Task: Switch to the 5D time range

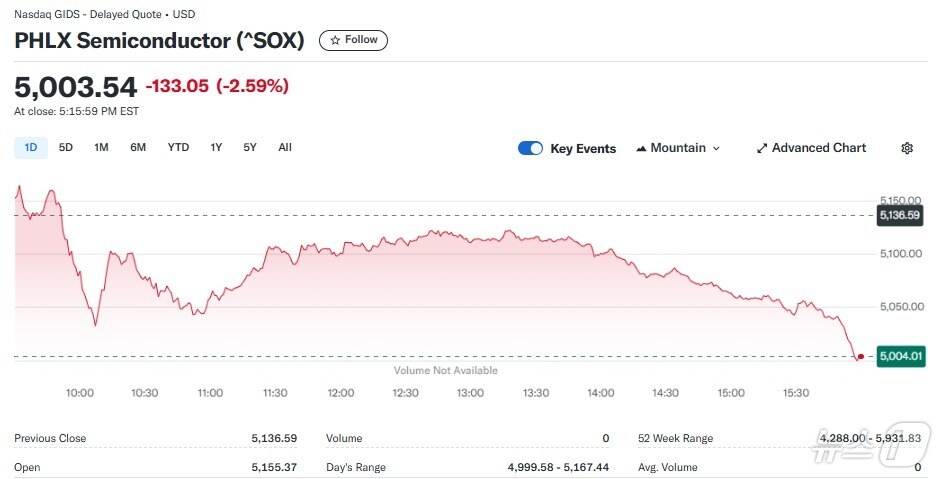Action: pyautogui.click(x=66, y=148)
